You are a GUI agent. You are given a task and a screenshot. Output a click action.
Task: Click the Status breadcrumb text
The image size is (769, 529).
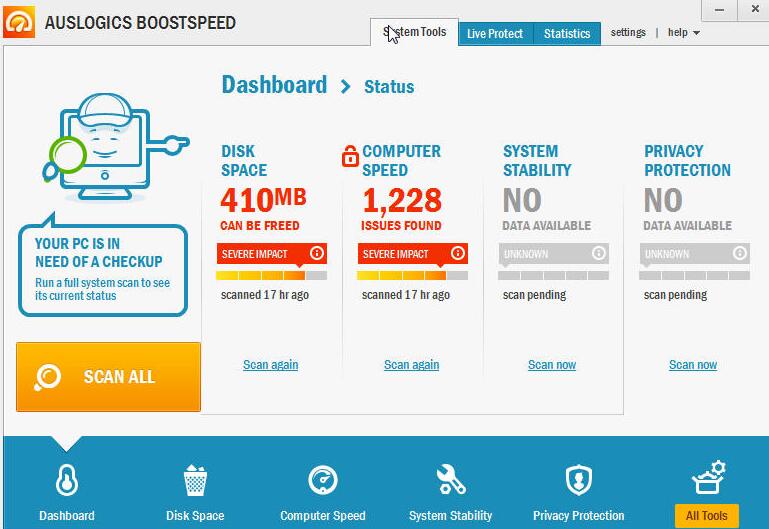coord(389,87)
